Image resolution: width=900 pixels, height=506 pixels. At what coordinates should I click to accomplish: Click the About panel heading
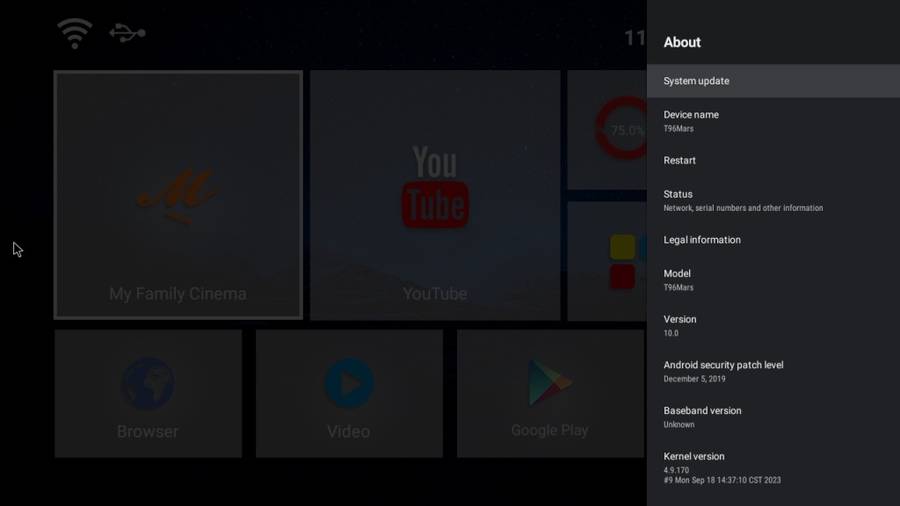(x=682, y=42)
